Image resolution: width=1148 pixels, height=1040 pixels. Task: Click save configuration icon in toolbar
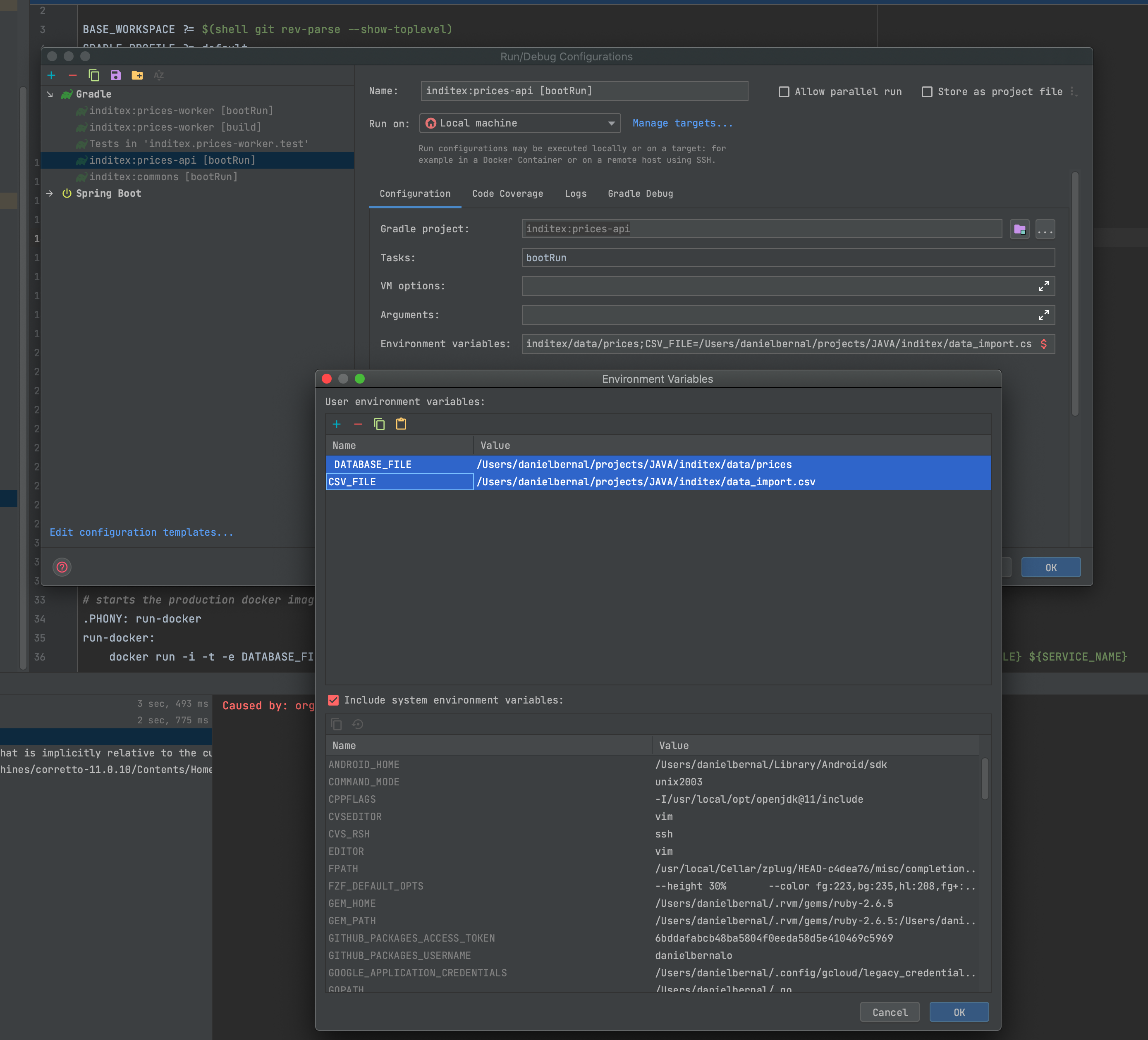coord(116,75)
